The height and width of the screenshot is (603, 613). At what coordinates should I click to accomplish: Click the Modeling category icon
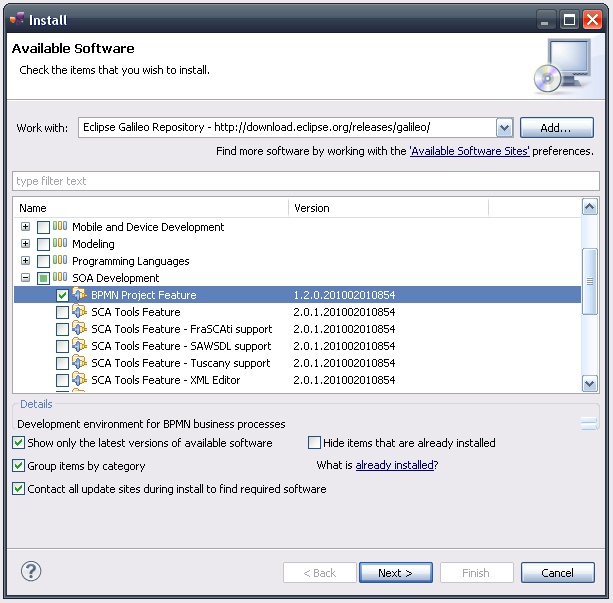[60, 244]
